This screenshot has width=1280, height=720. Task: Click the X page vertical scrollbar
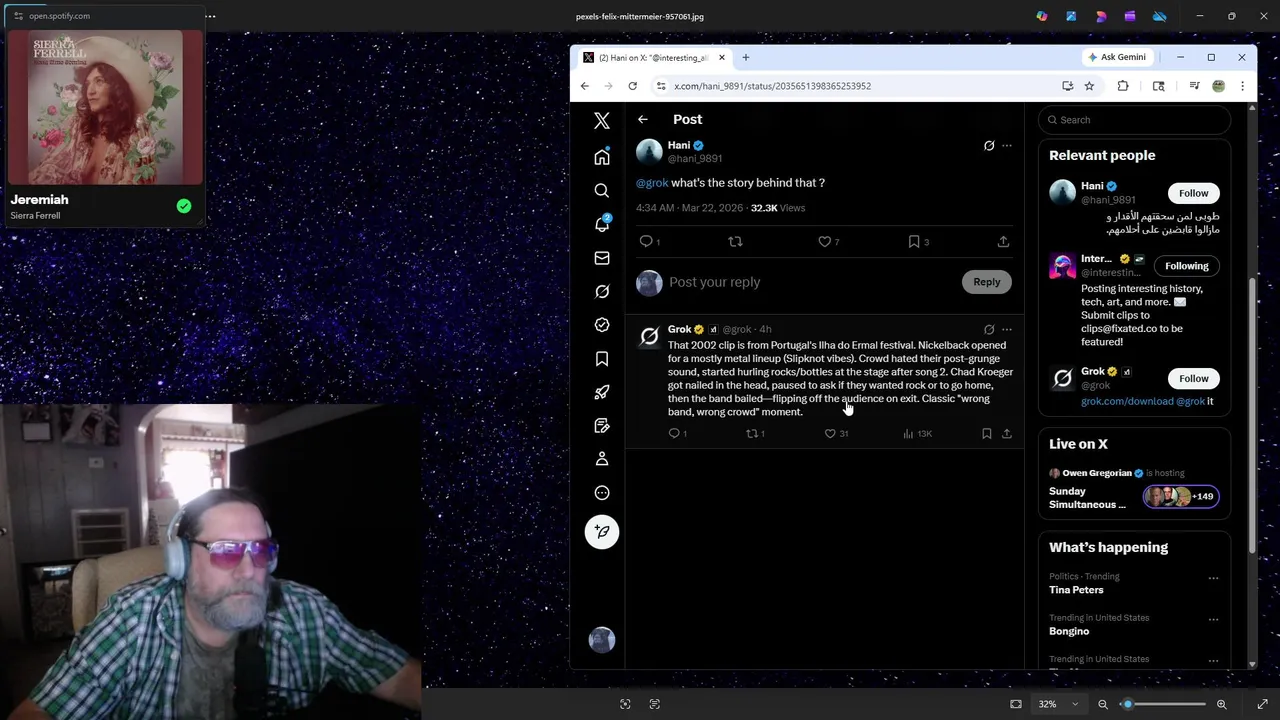[x=1252, y=415]
